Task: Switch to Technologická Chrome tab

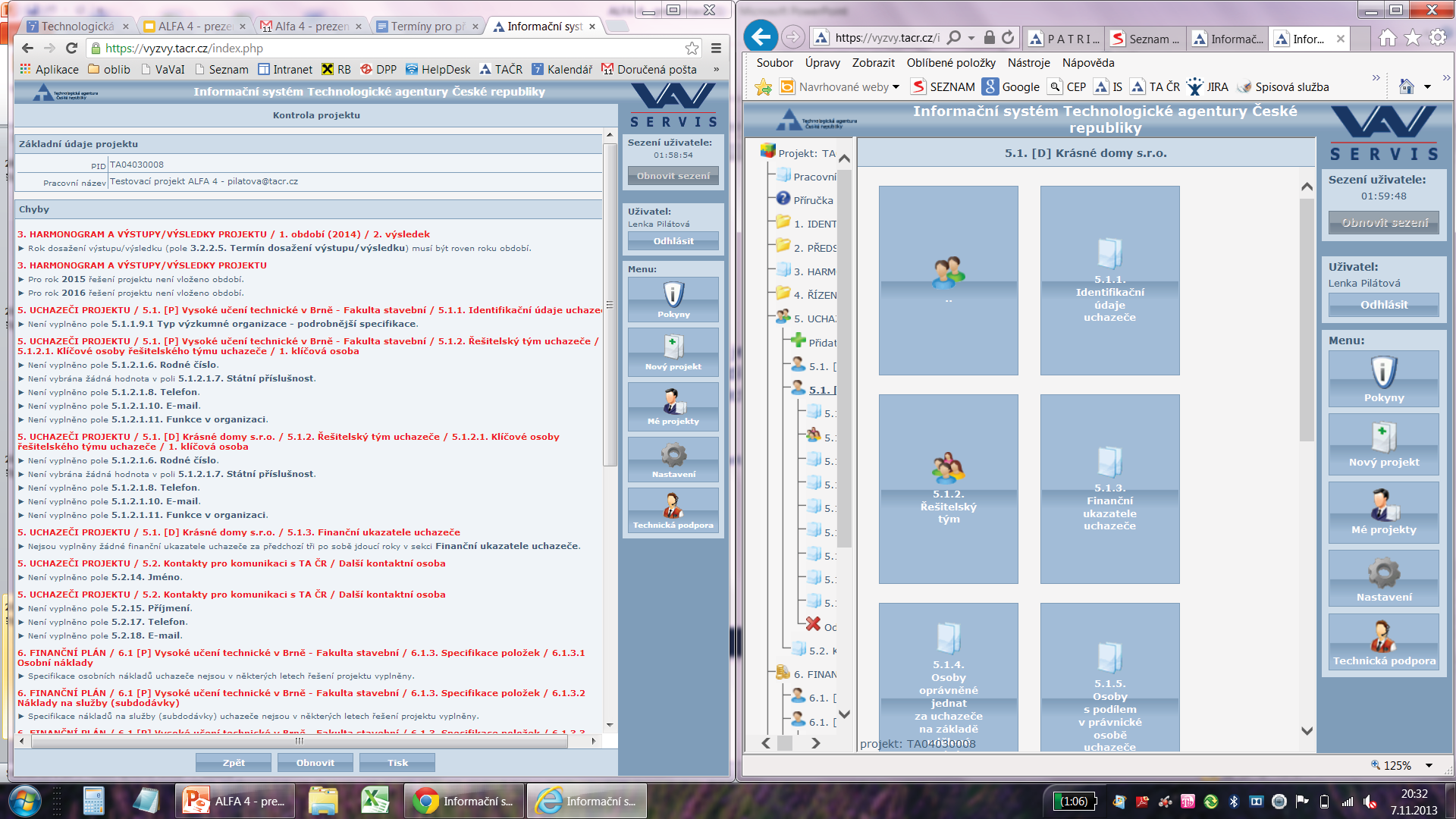Action: coord(76,26)
